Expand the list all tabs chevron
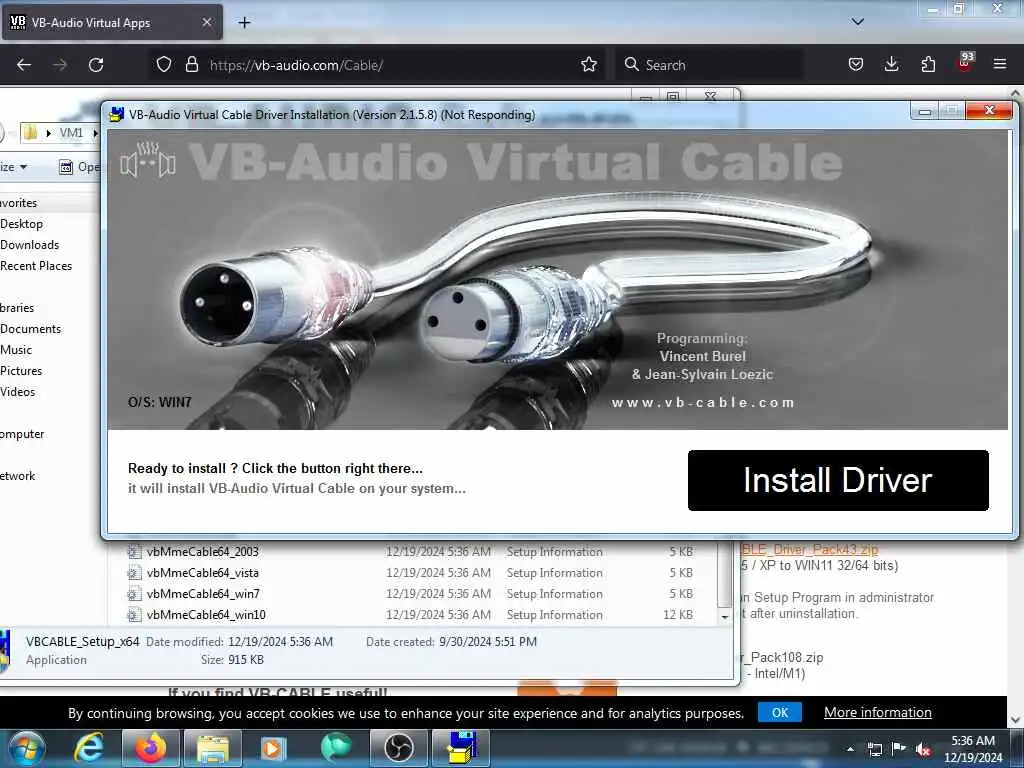 point(857,22)
